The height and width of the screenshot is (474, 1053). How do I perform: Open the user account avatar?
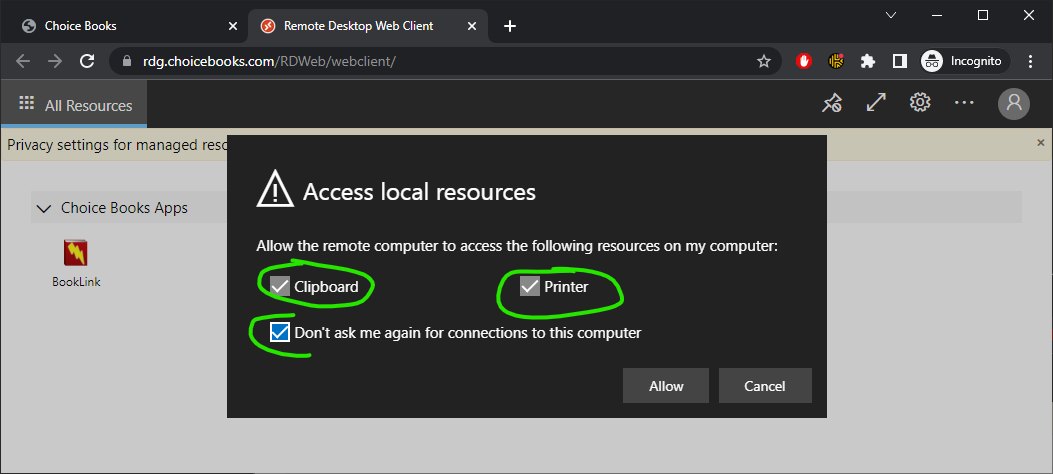1013,103
